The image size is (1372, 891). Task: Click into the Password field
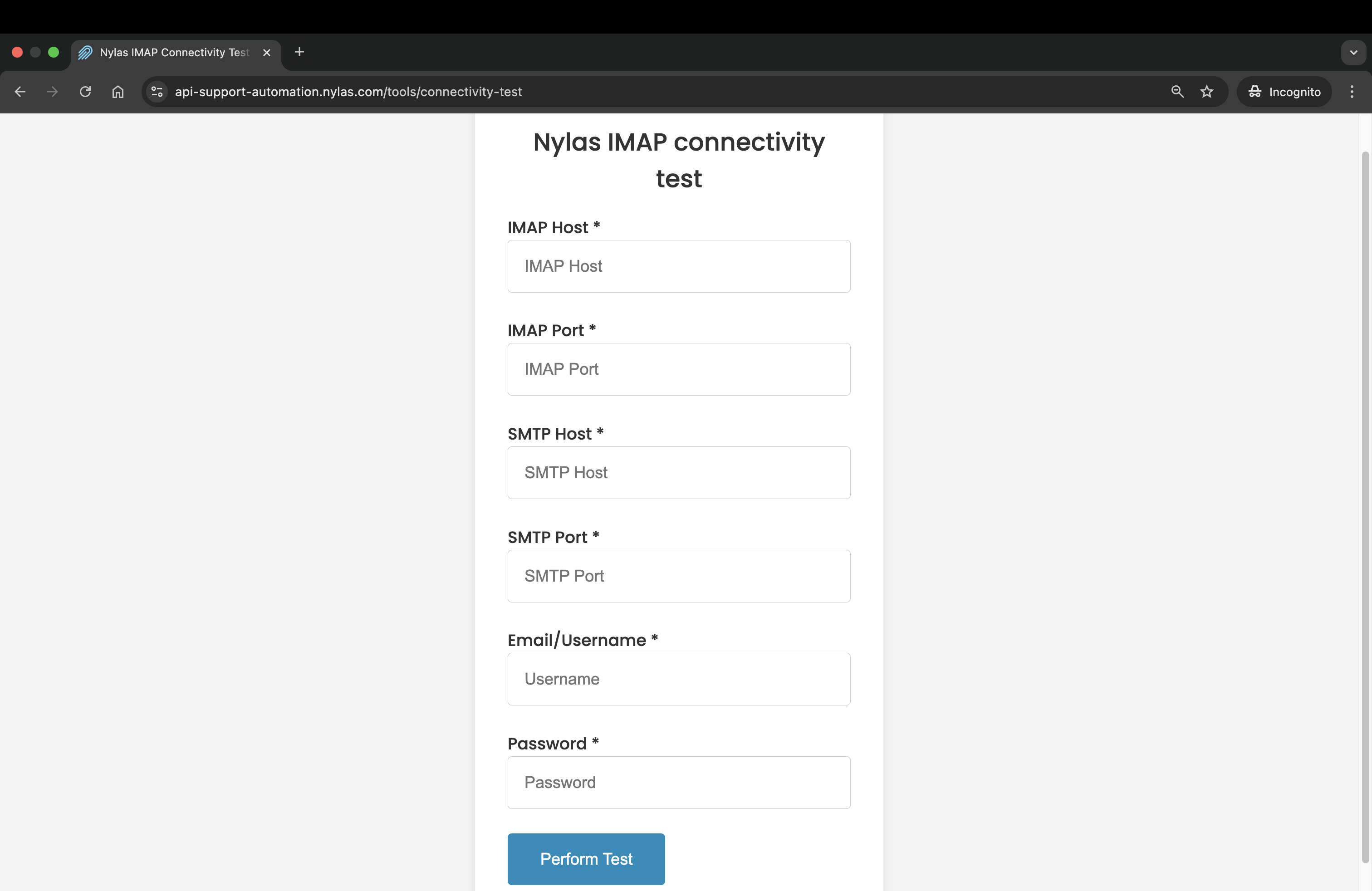coord(678,783)
